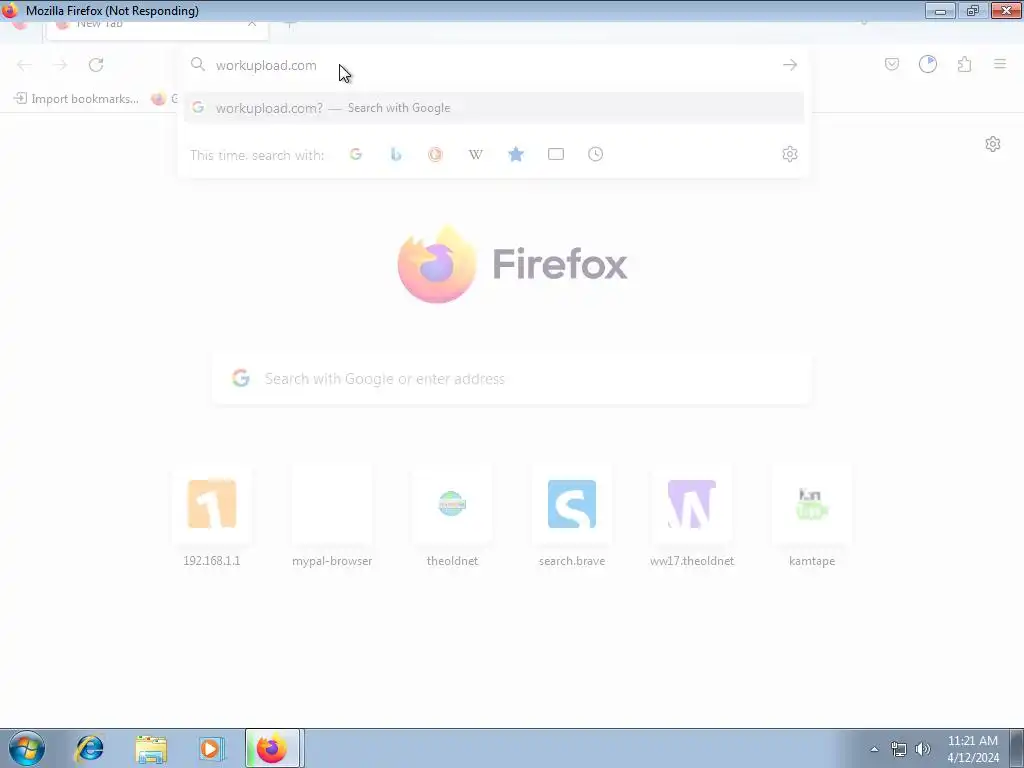The width and height of the screenshot is (1024, 768).
Task: Launch Internet Explorer from the taskbar
Action: coord(89,748)
